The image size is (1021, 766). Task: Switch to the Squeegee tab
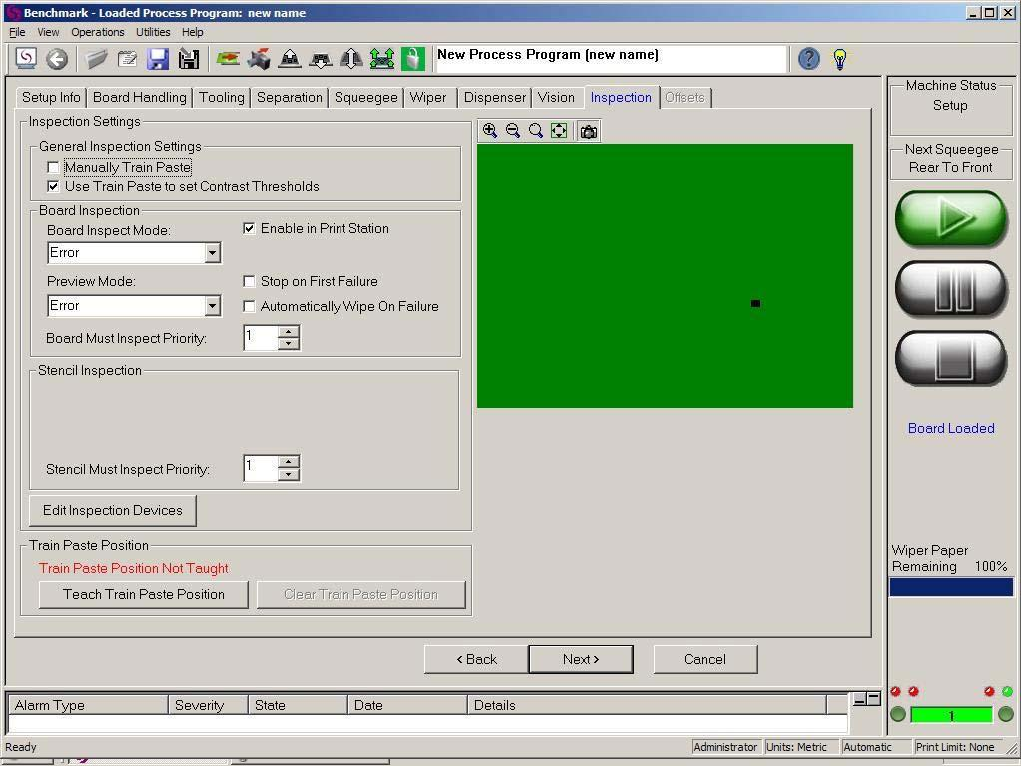366,97
